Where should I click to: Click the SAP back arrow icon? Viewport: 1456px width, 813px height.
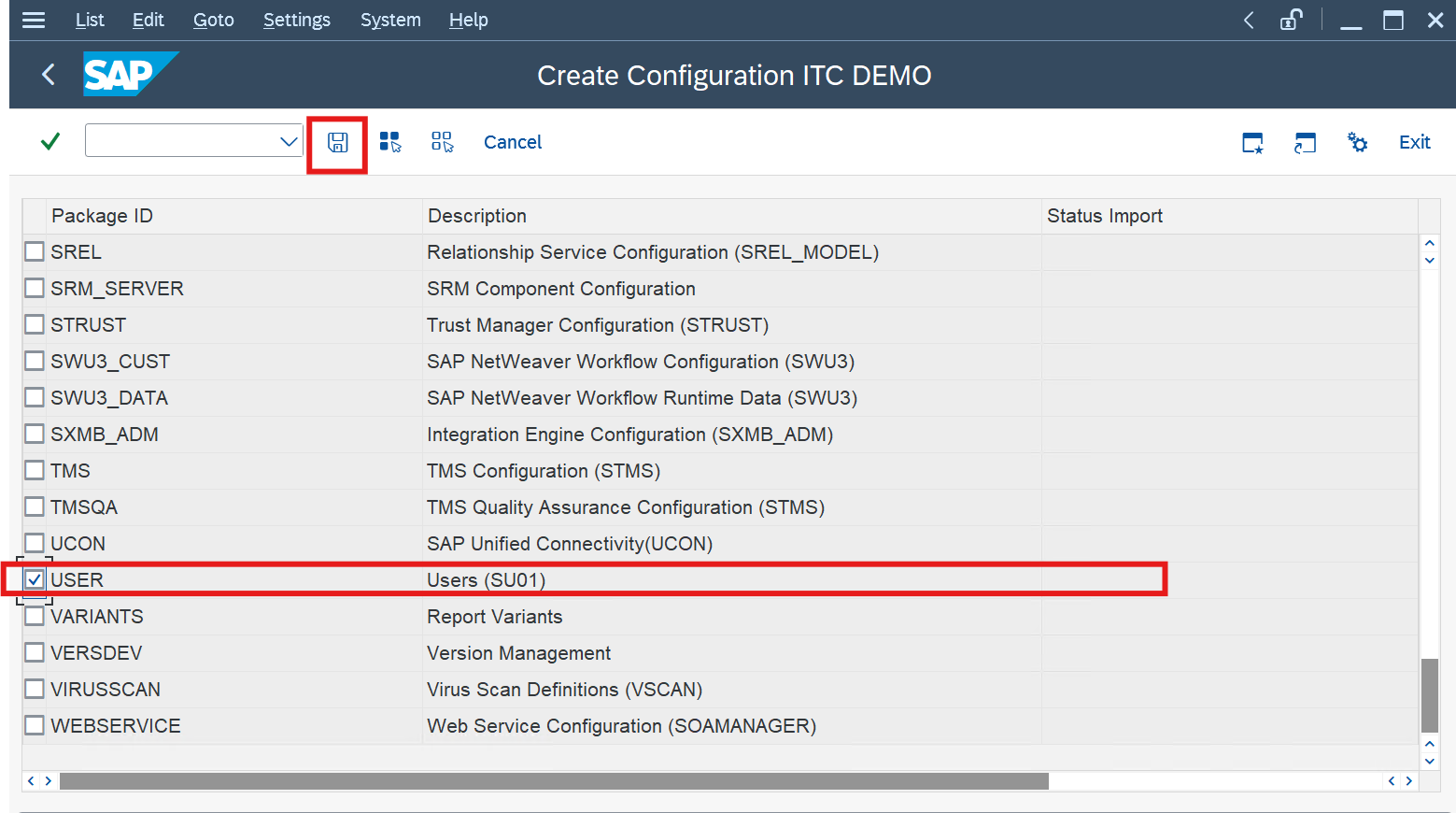click(x=49, y=75)
